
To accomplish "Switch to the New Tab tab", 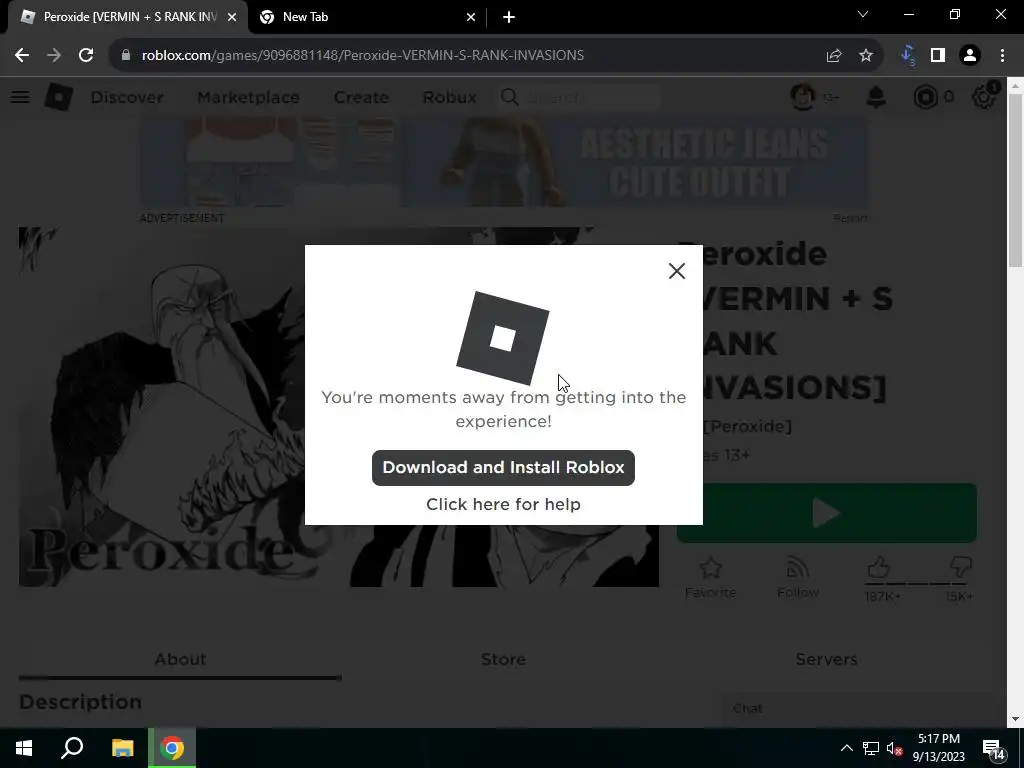I will 368,17.
